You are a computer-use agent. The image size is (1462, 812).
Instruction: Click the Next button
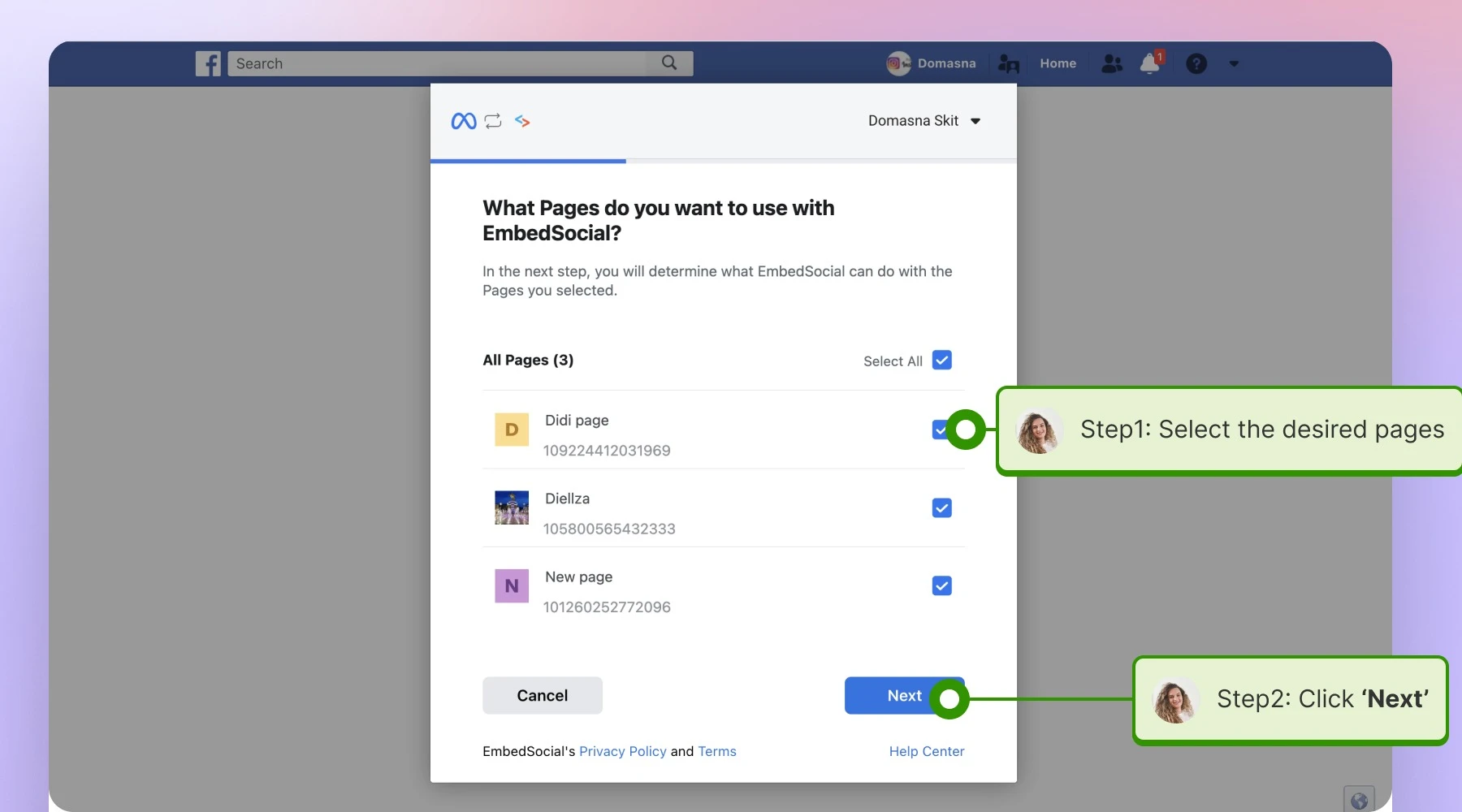(904, 695)
